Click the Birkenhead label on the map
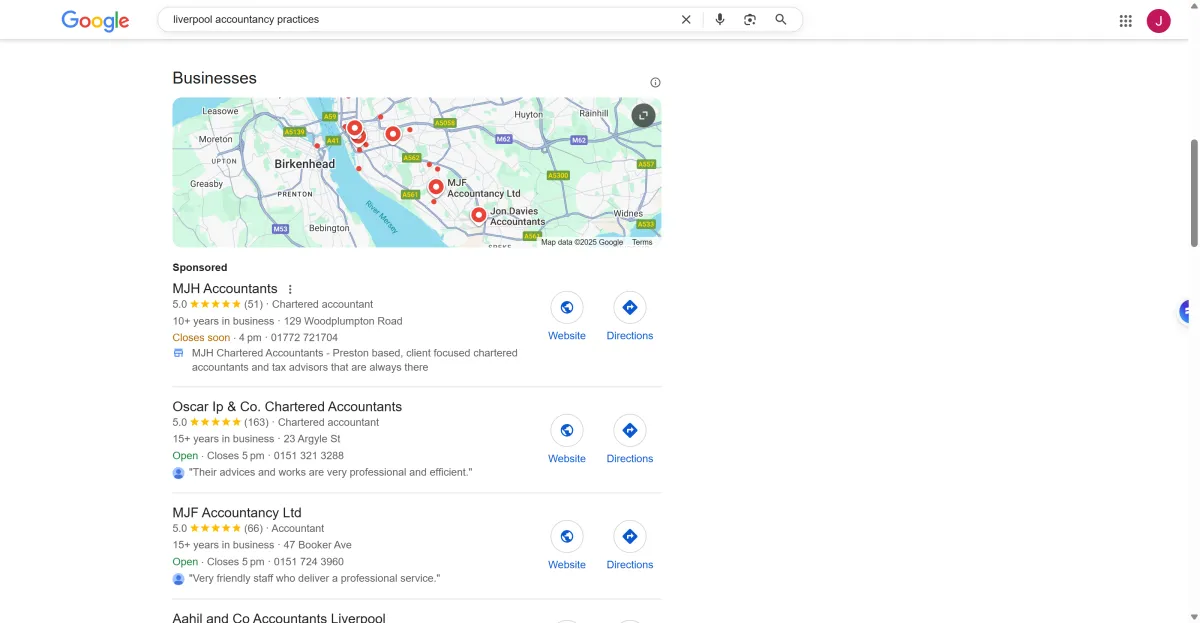Viewport: 1200px width, 623px height. [305, 164]
